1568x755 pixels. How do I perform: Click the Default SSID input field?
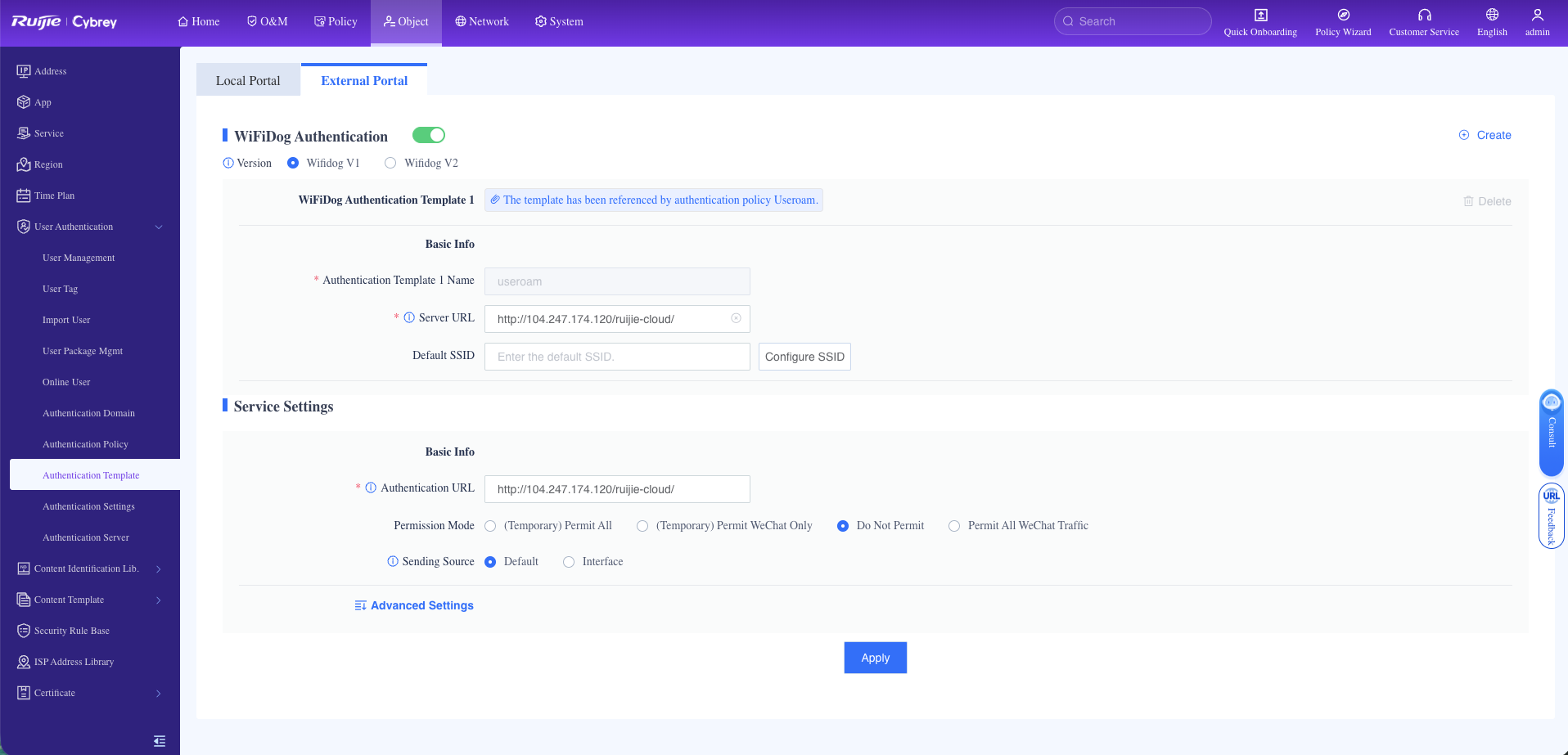click(x=617, y=357)
